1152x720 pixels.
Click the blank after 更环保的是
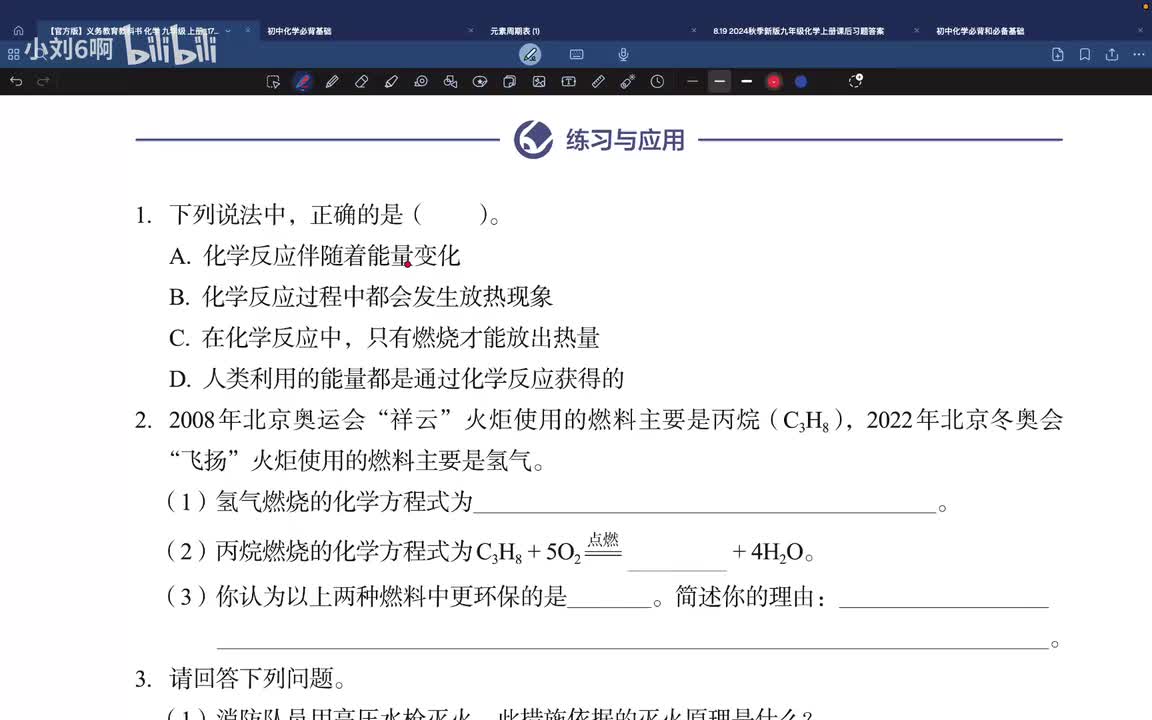coord(610,600)
